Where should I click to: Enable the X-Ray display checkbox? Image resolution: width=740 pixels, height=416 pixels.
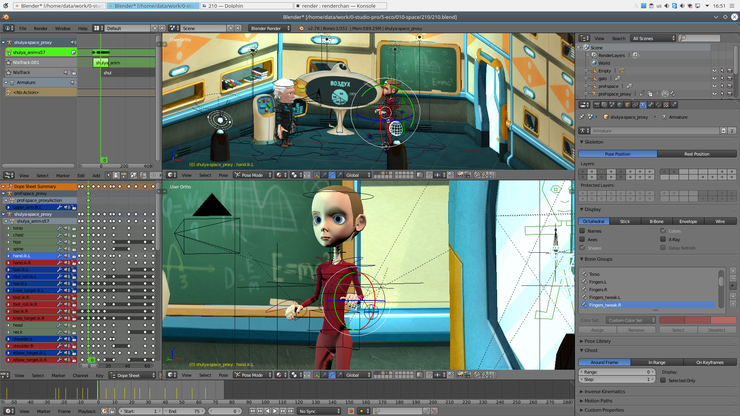(x=663, y=239)
